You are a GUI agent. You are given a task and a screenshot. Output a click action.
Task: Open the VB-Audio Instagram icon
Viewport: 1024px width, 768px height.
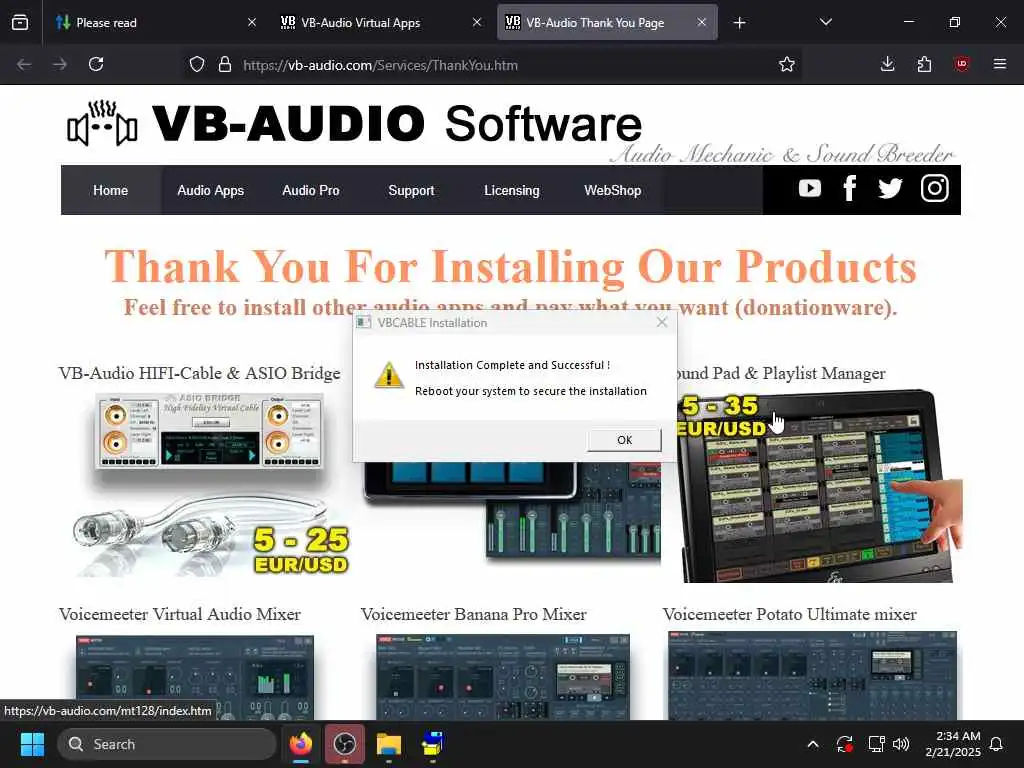pos(935,189)
